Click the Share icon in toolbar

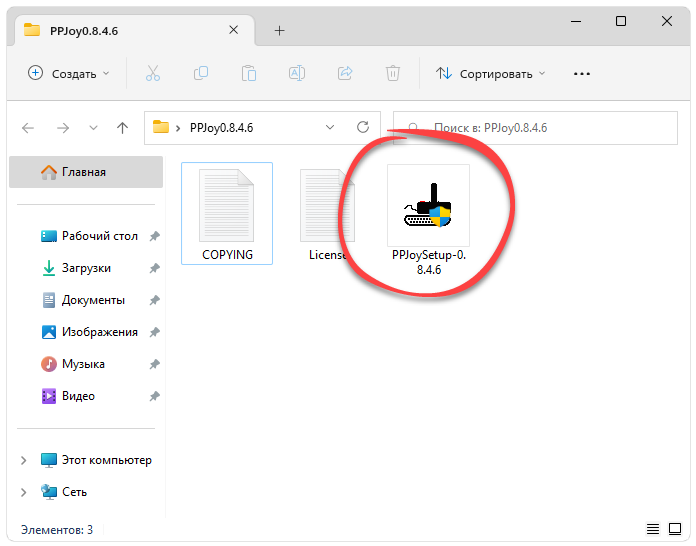tap(345, 73)
